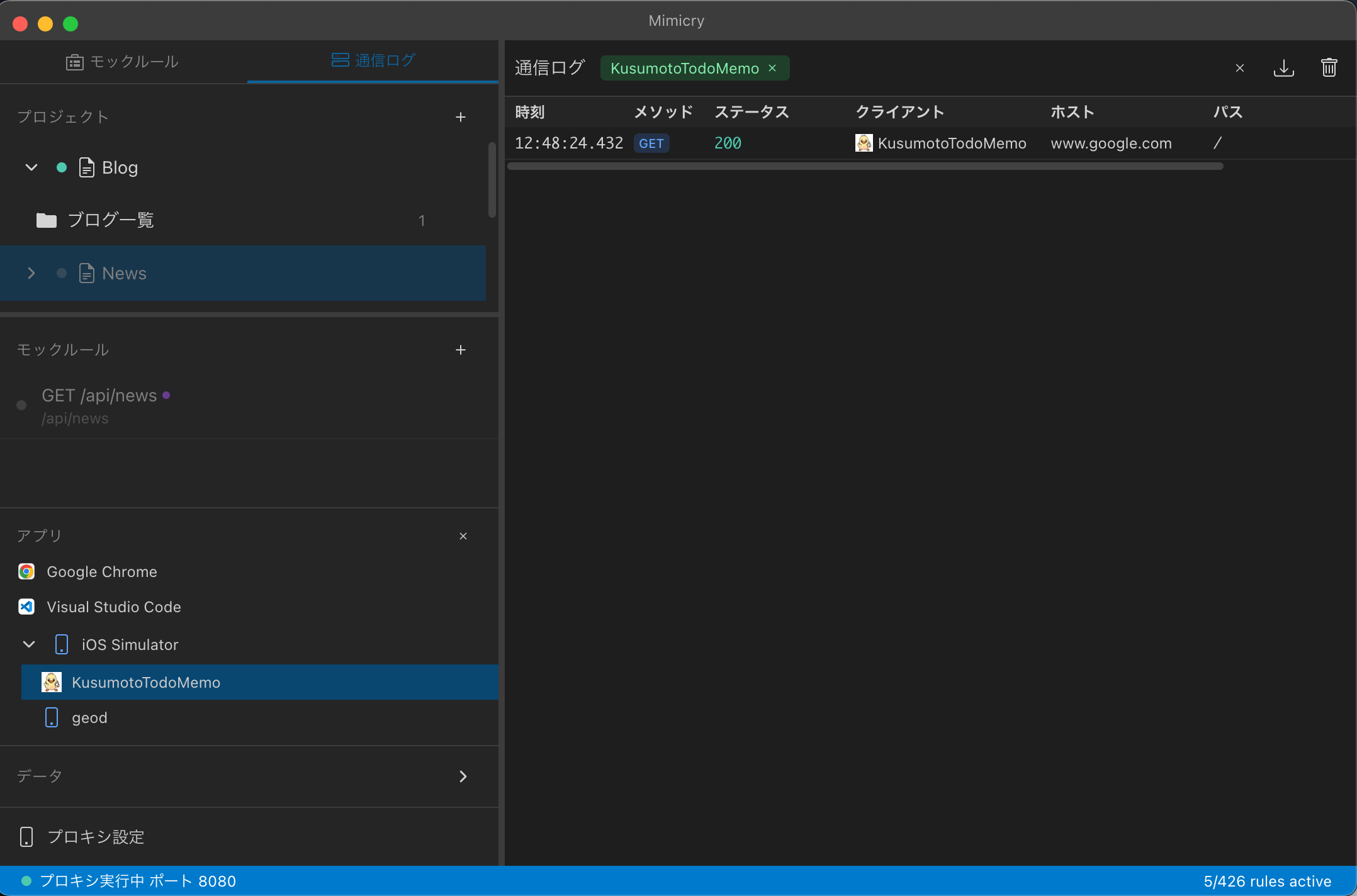Click the log table horizontal scrollbar
This screenshot has width=1357, height=896.
tap(865, 166)
